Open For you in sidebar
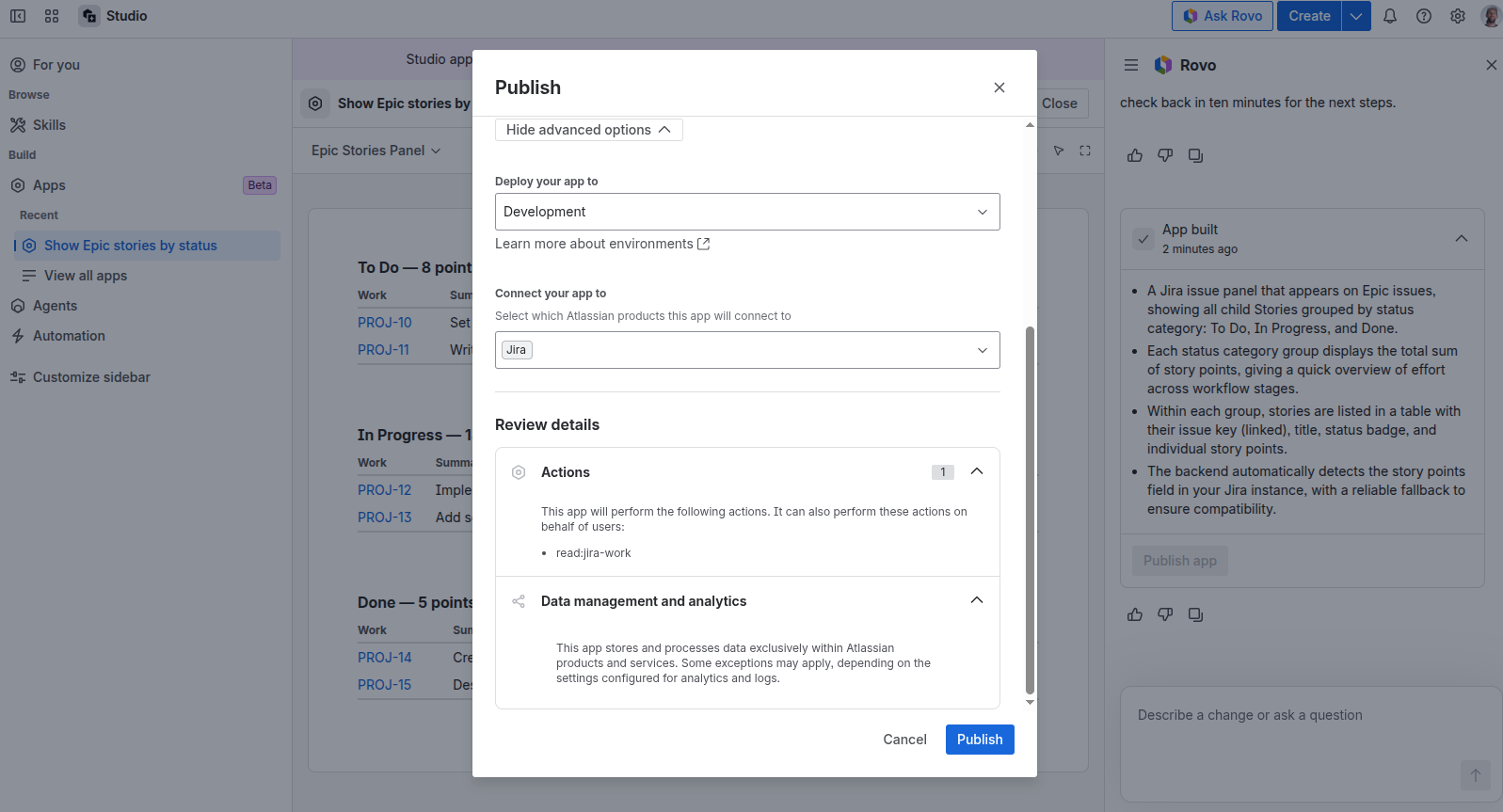This screenshot has width=1503, height=812. [x=146, y=65]
